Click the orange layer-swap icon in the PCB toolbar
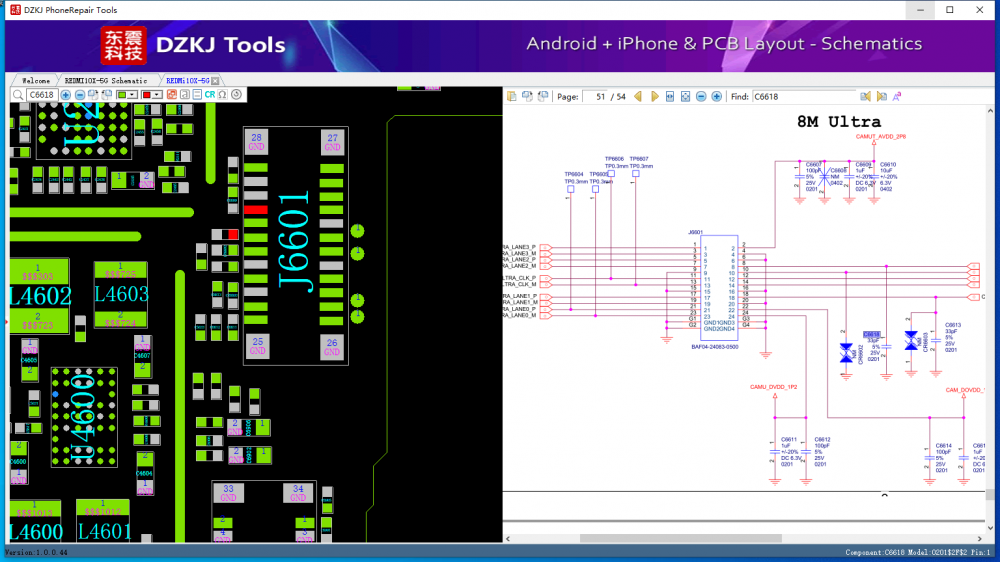Image resolution: width=1000 pixels, height=562 pixels. pos(172,94)
